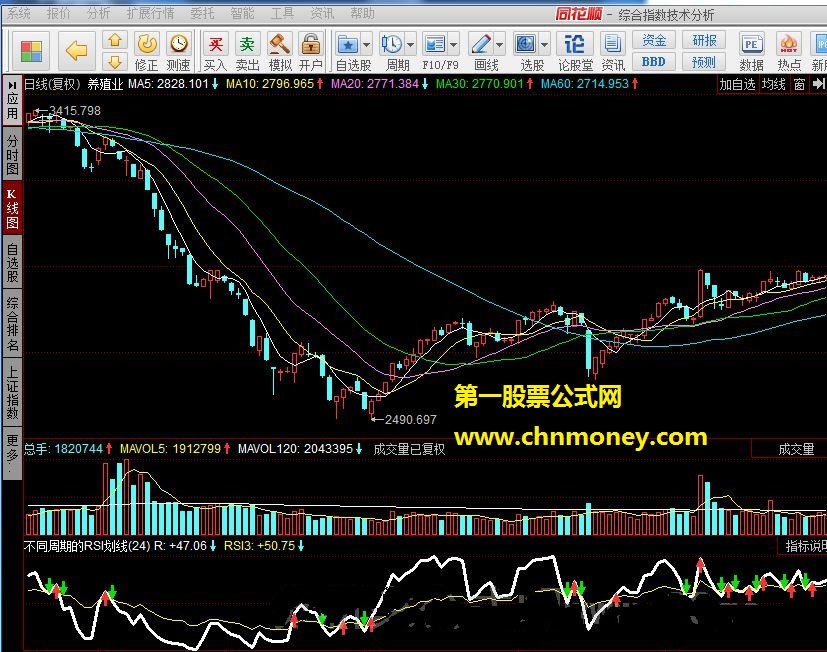The width and height of the screenshot is (827, 652).
Task: Click the 资金 button
Action: [x=654, y=40]
